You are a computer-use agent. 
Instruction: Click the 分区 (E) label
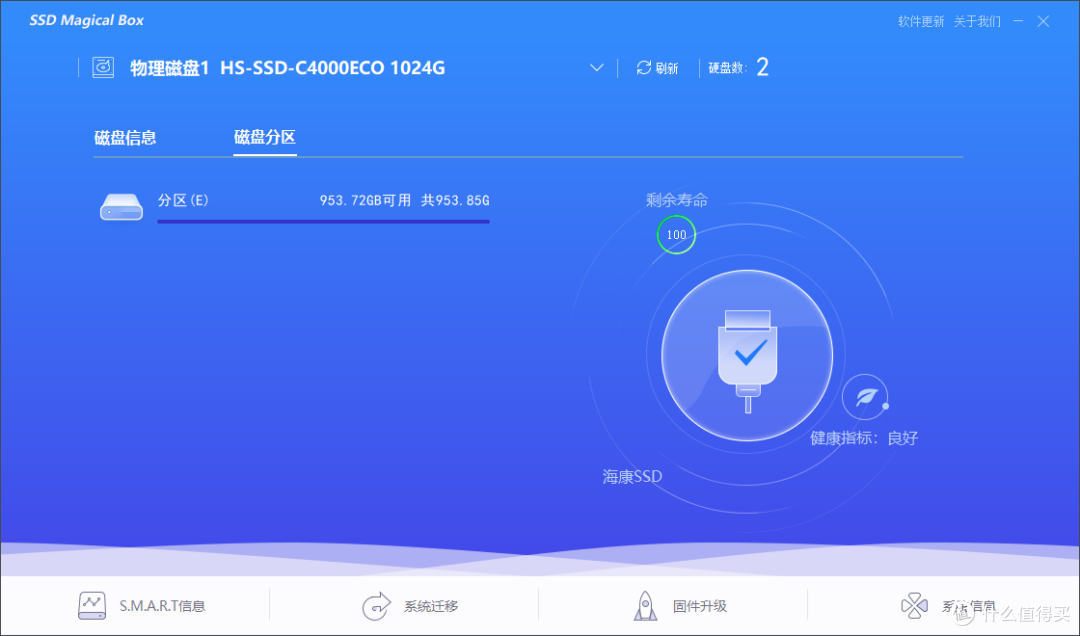(183, 201)
